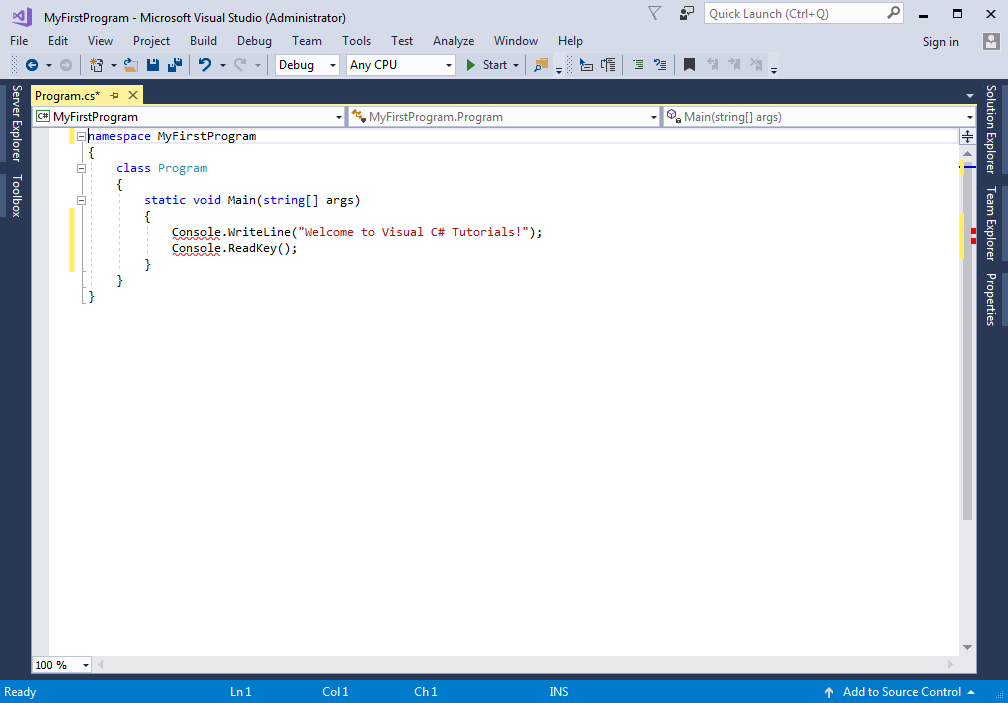Viewport: 1008px width, 703px height.
Task: Click the Sign in link
Action: click(x=940, y=42)
